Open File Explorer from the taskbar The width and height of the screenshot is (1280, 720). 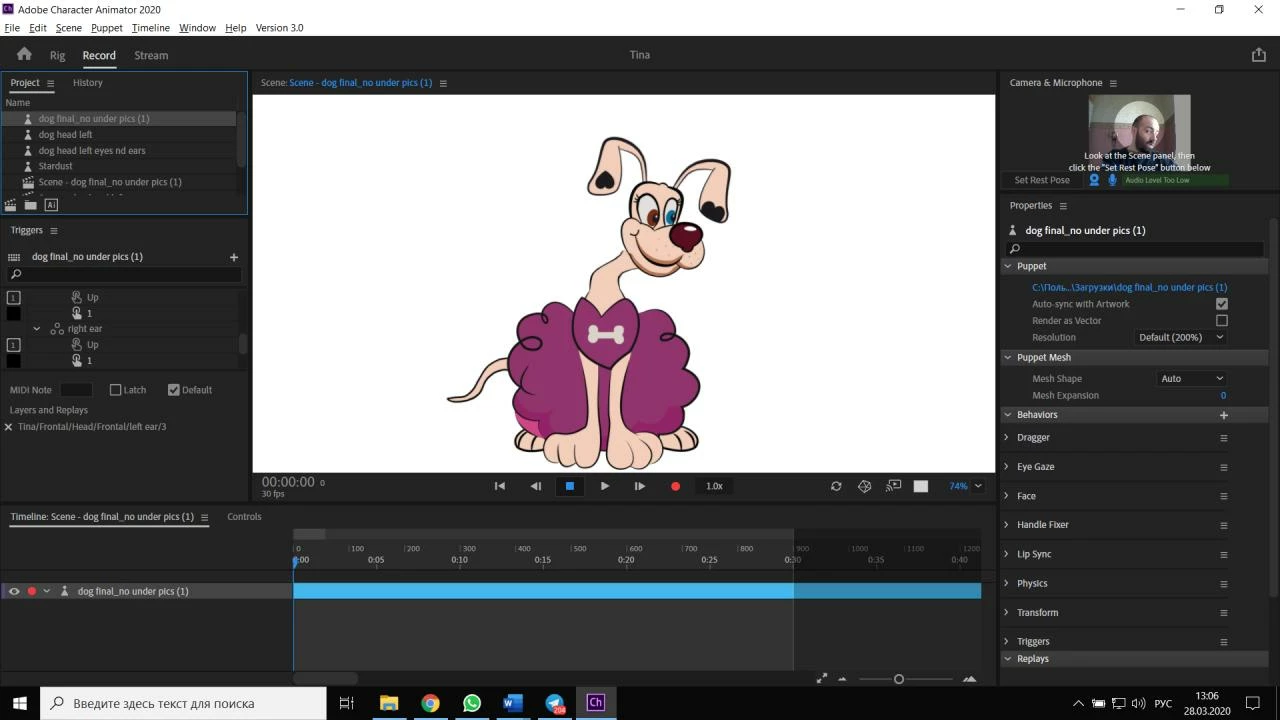pyautogui.click(x=389, y=703)
